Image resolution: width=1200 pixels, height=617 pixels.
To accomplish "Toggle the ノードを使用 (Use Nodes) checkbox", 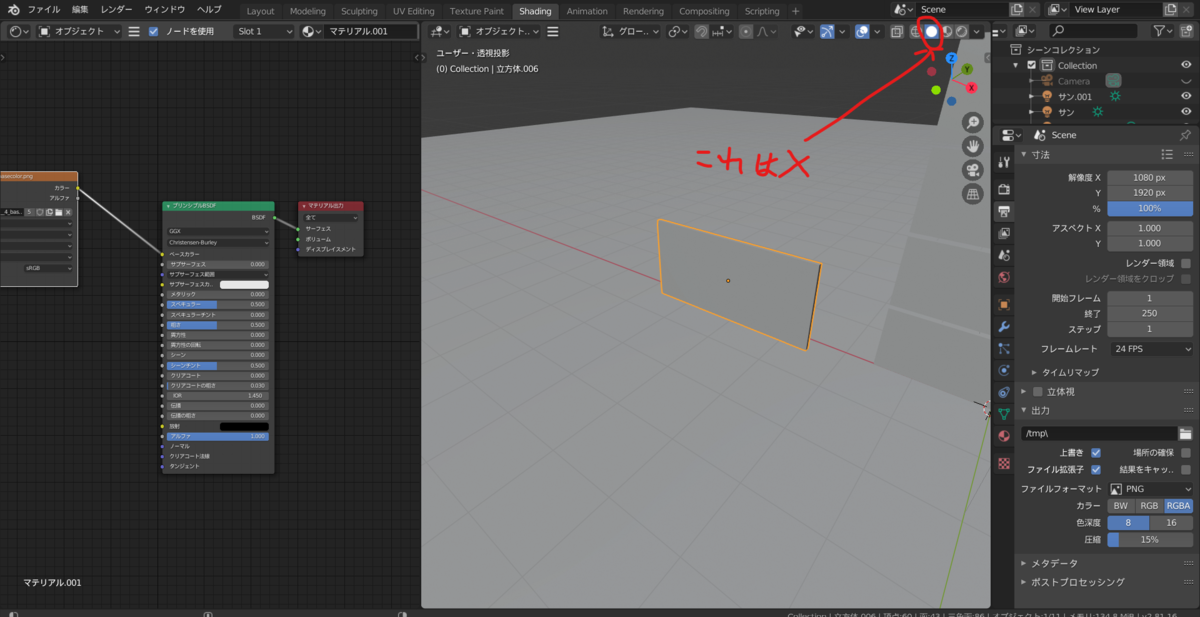I will (153, 31).
